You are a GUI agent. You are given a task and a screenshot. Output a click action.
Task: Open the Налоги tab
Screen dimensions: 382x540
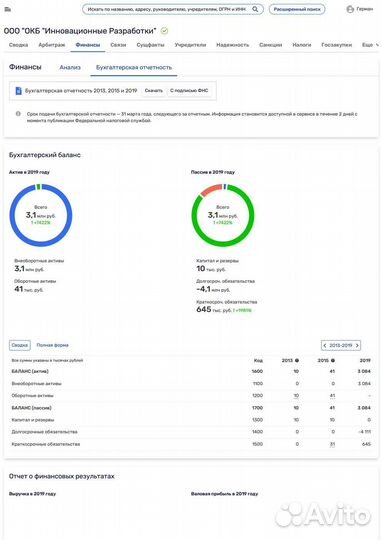[x=301, y=45]
